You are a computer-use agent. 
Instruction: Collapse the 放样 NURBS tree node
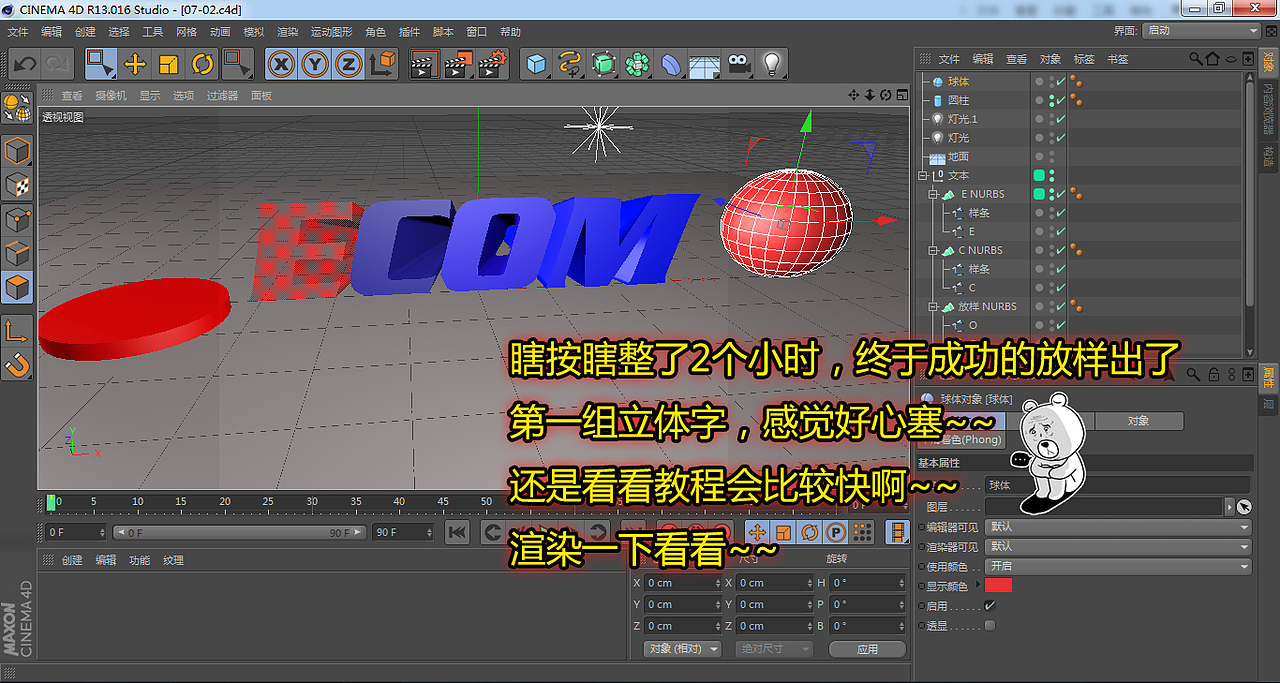pos(933,307)
